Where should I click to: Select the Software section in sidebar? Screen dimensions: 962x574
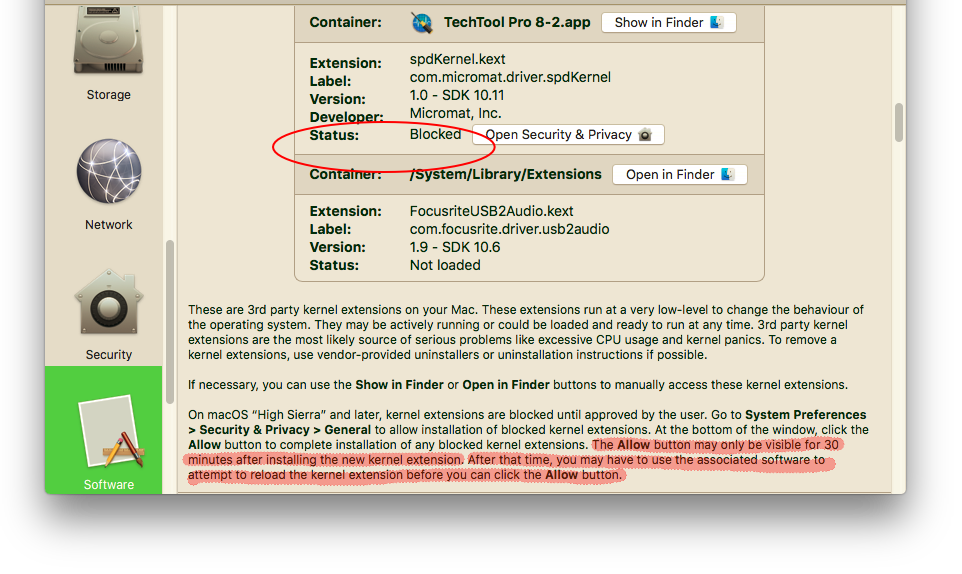click(x=104, y=430)
